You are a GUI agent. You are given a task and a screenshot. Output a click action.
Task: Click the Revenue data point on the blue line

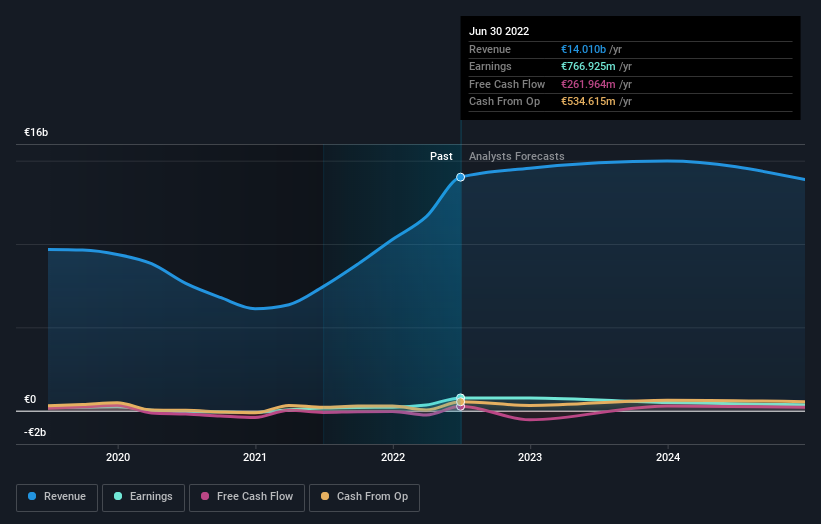[x=460, y=177]
